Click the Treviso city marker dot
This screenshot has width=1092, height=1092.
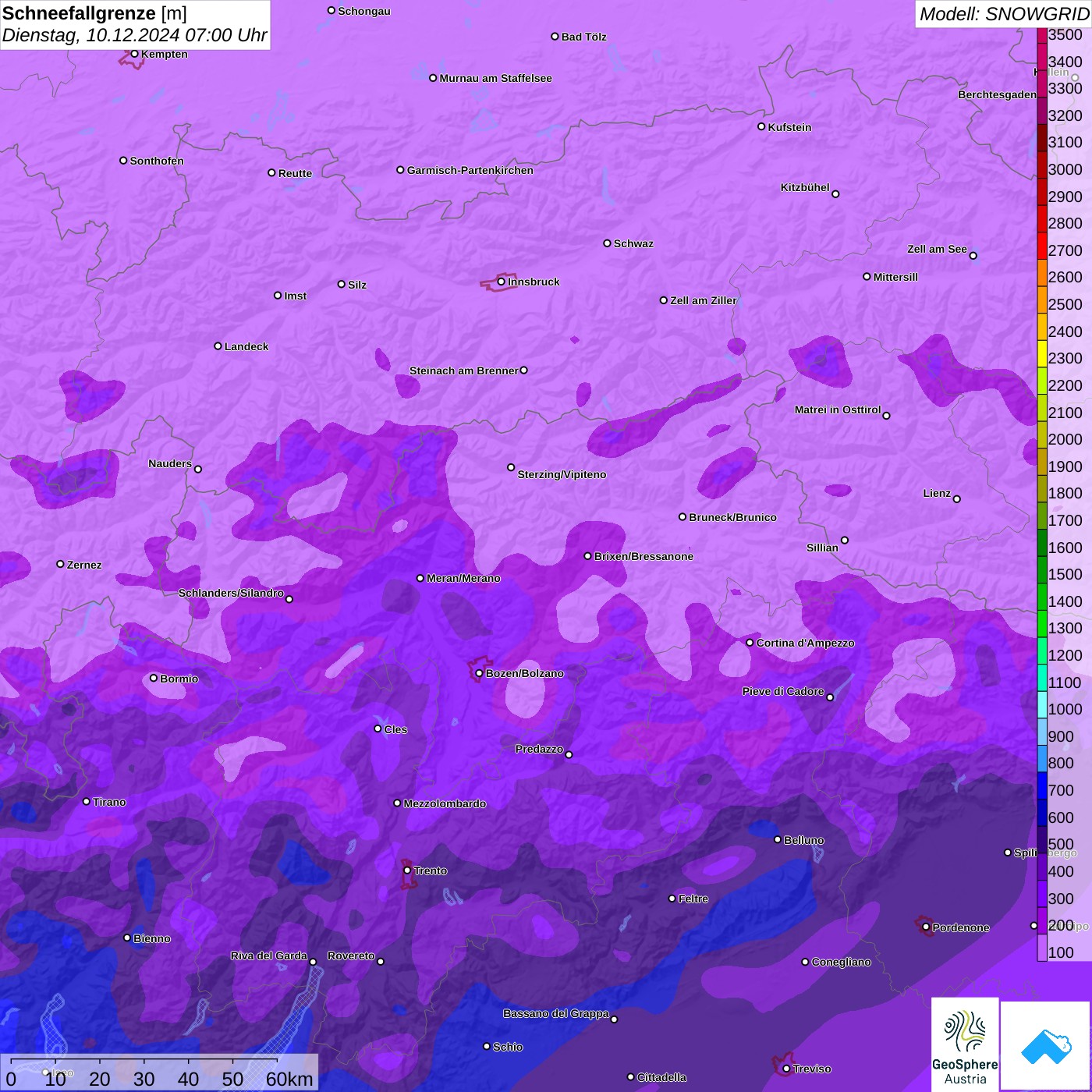point(786,1069)
